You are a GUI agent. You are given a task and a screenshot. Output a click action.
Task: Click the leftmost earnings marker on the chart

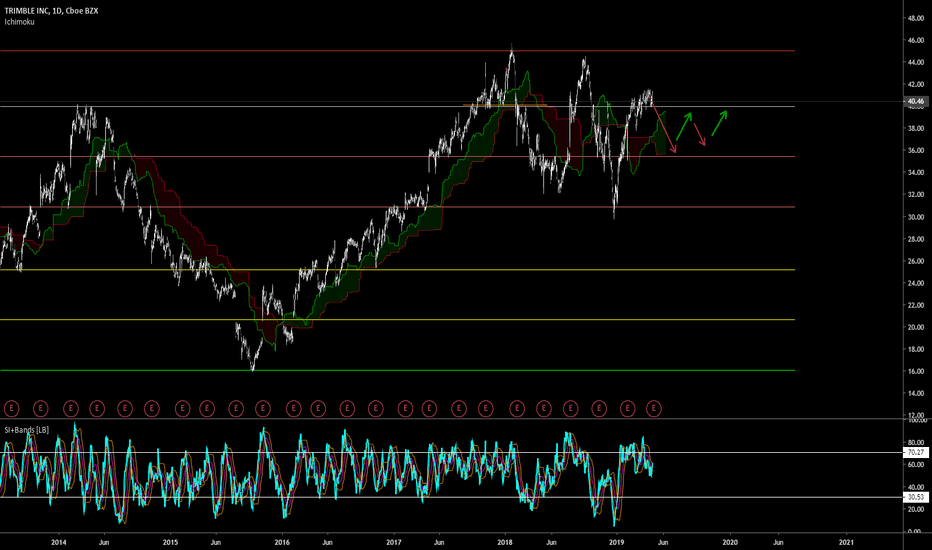coord(11,408)
